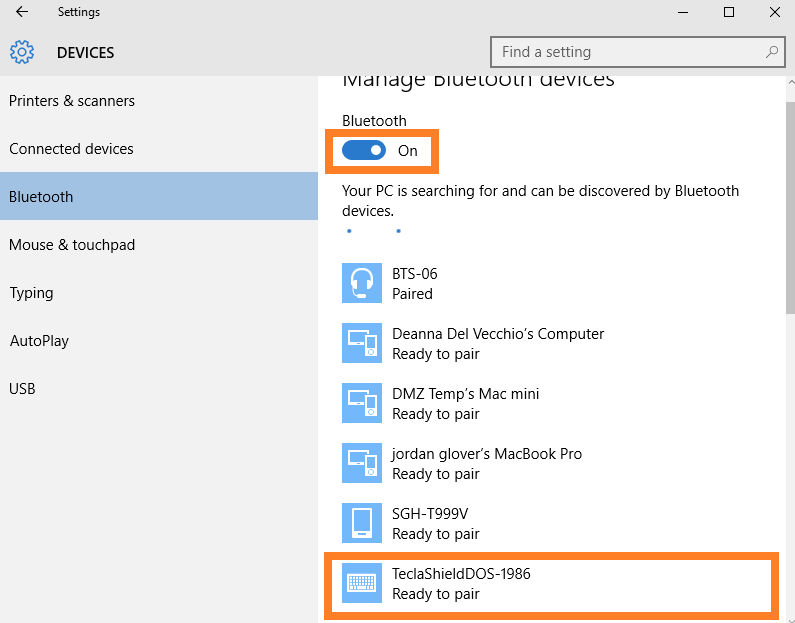The image size is (795, 623).
Task: Switch to Typing settings
Action: (x=31, y=293)
